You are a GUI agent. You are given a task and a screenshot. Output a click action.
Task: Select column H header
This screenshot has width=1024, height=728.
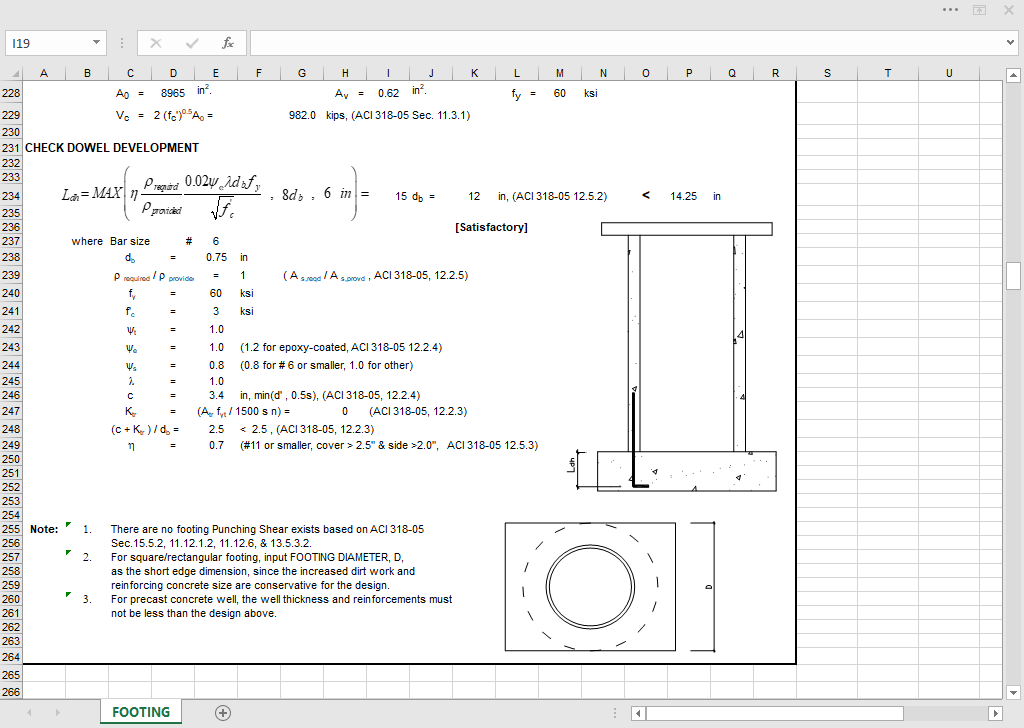pos(345,73)
